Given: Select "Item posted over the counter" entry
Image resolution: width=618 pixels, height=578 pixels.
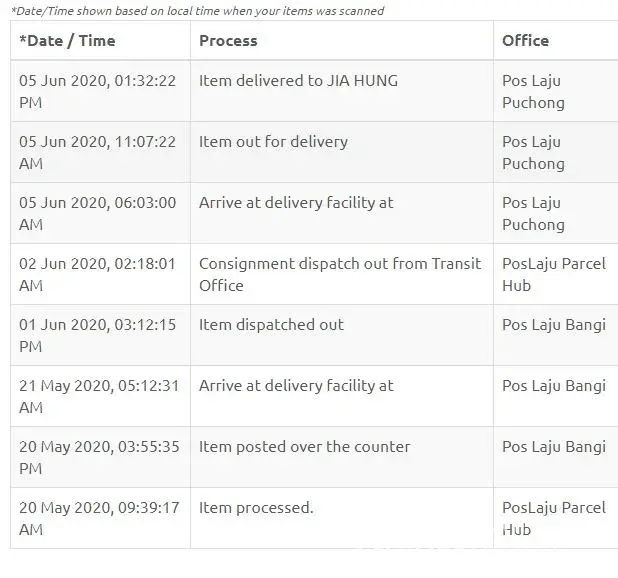Looking at the screenshot, I should pyautogui.click(x=304, y=447).
